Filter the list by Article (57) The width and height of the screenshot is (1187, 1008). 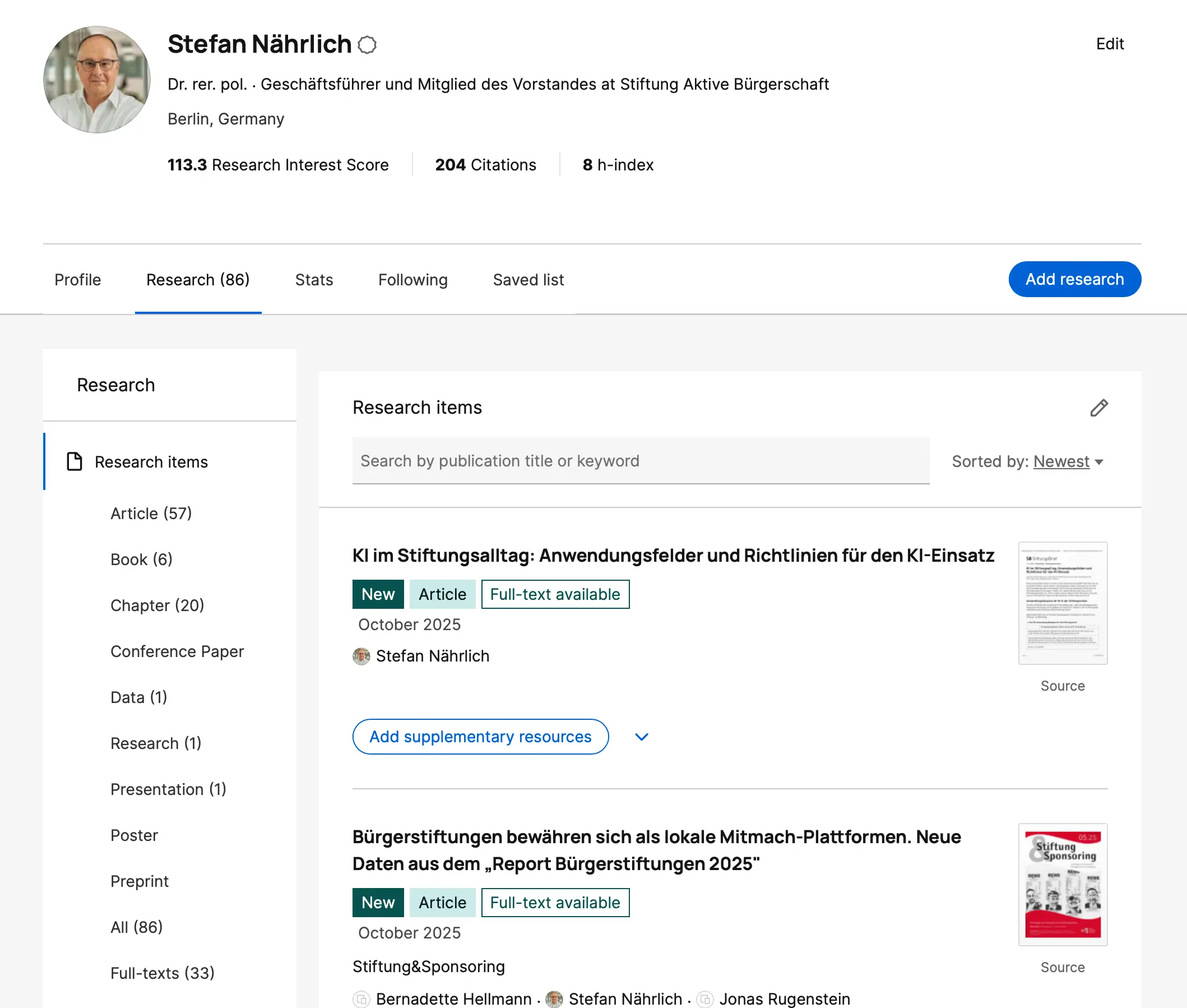[x=151, y=514]
